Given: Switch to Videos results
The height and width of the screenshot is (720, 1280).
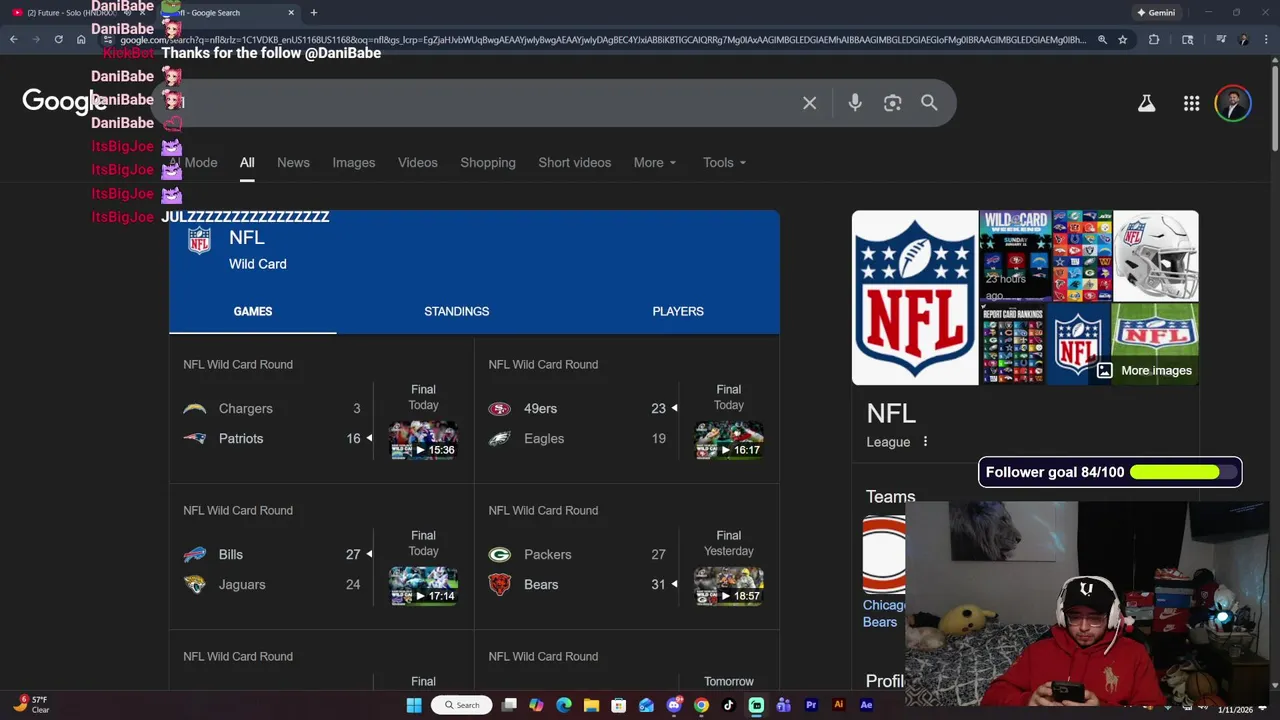Looking at the screenshot, I should tap(418, 163).
